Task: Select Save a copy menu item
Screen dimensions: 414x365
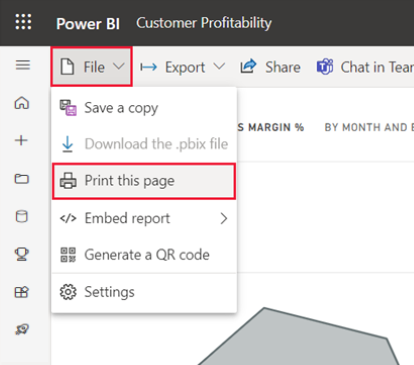Action: point(144,108)
